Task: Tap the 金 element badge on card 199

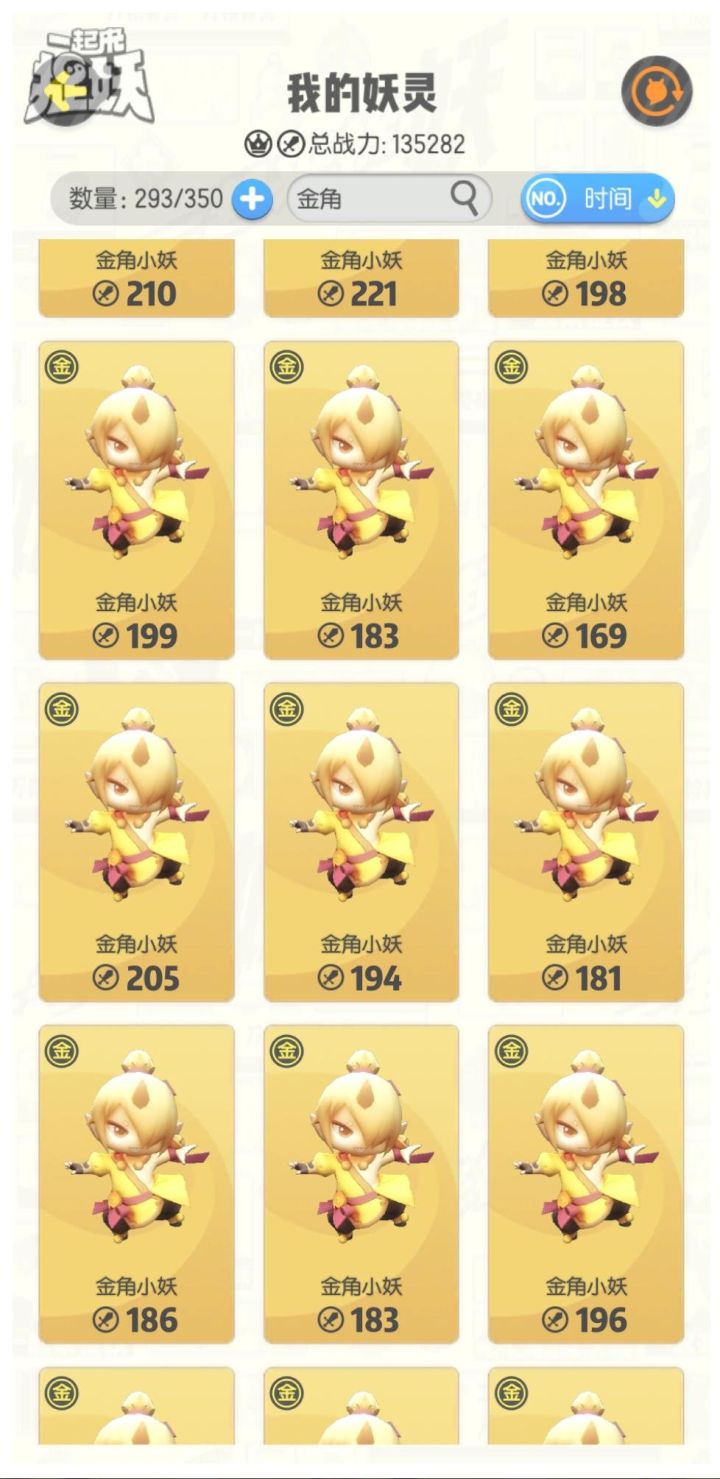Action: point(62,367)
